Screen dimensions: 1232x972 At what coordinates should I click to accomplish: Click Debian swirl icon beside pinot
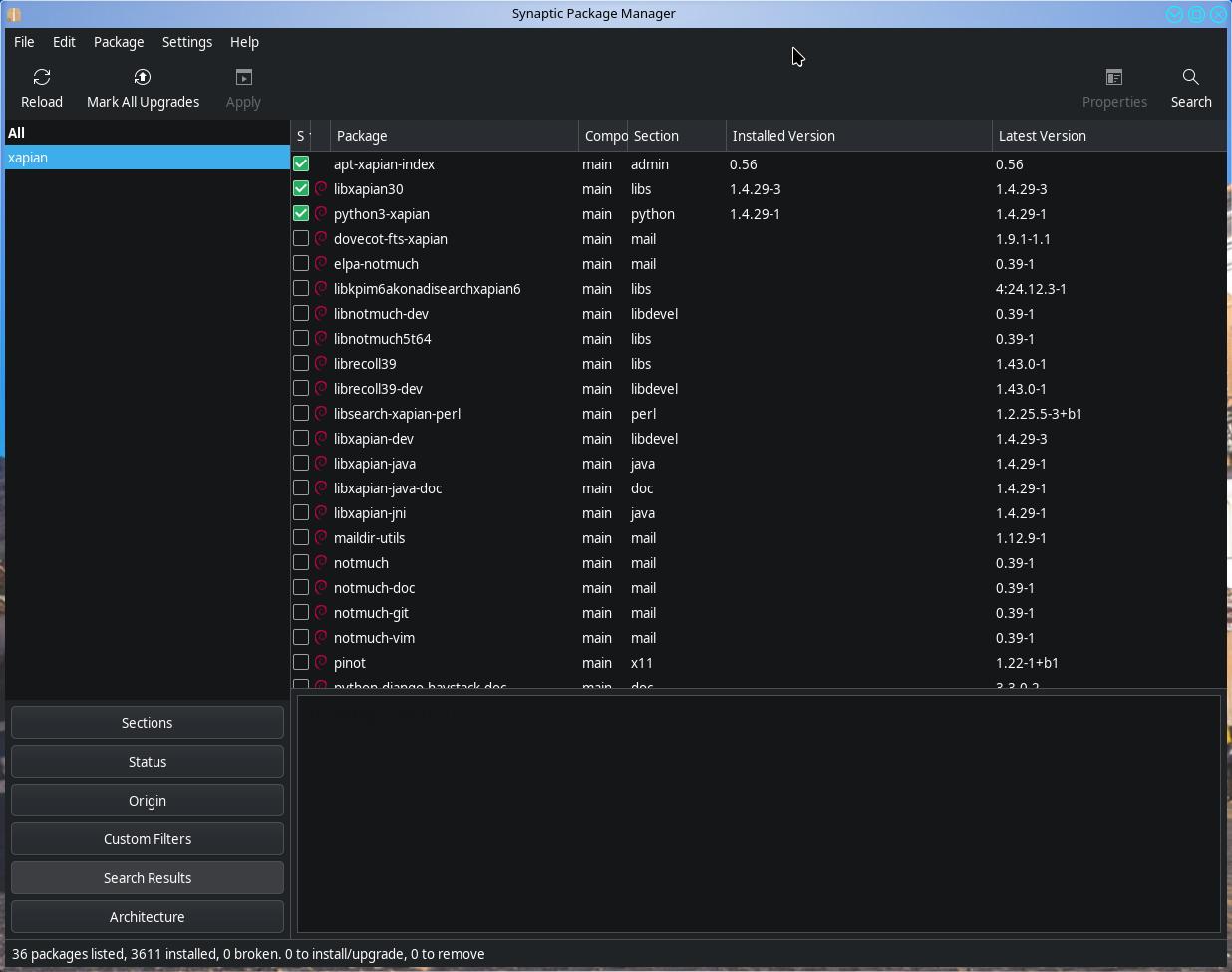pos(321,663)
